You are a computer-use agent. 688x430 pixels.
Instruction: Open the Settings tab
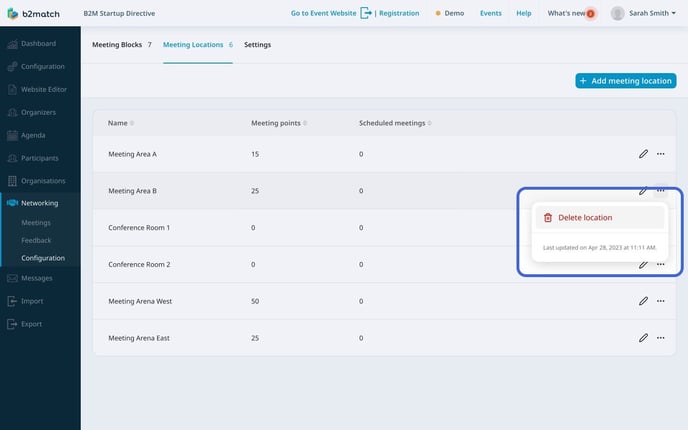258,45
